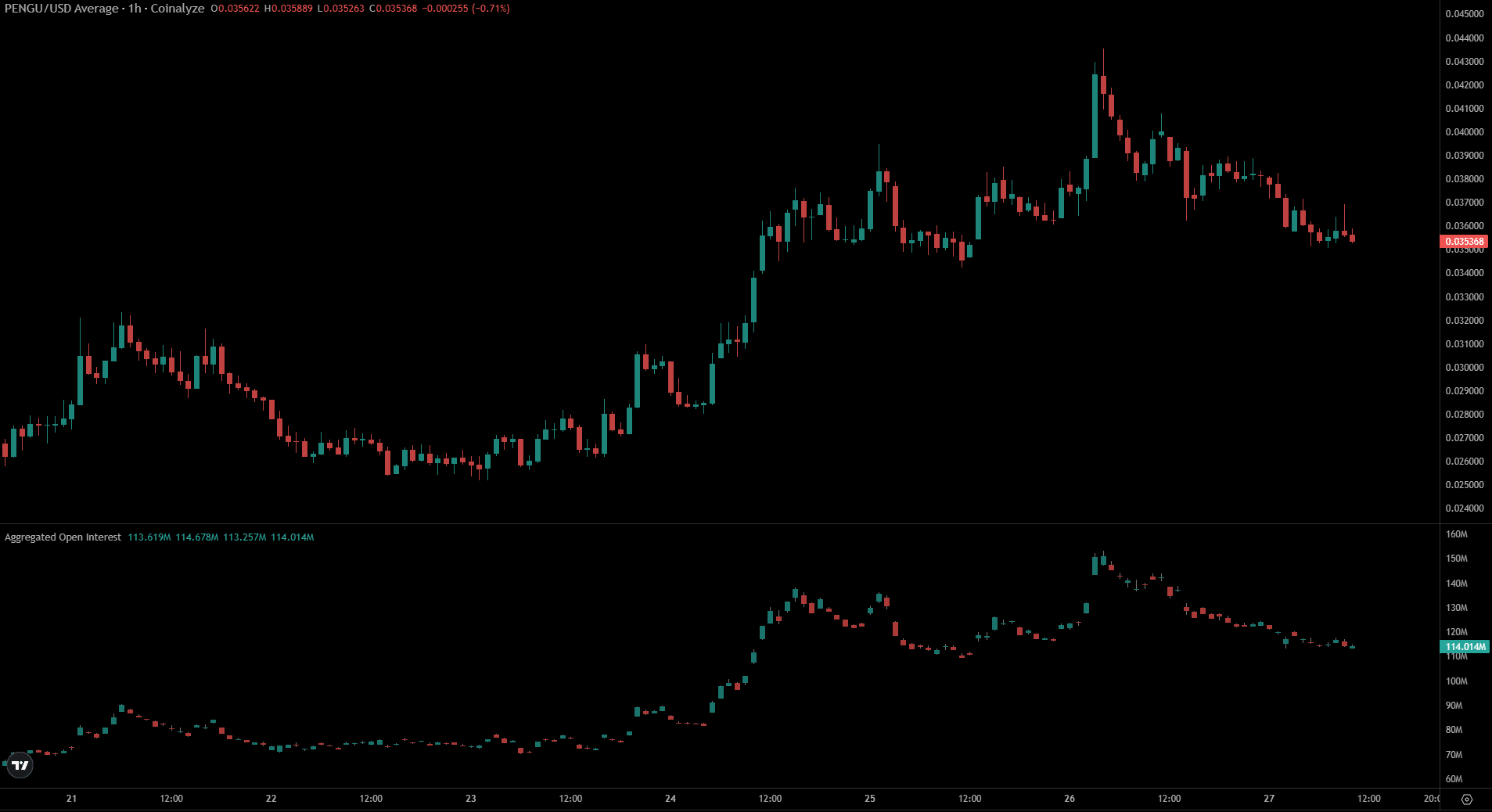Click the 114.678M open interest value
The height and width of the screenshot is (812, 1492).
pyautogui.click(x=197, y=537)
